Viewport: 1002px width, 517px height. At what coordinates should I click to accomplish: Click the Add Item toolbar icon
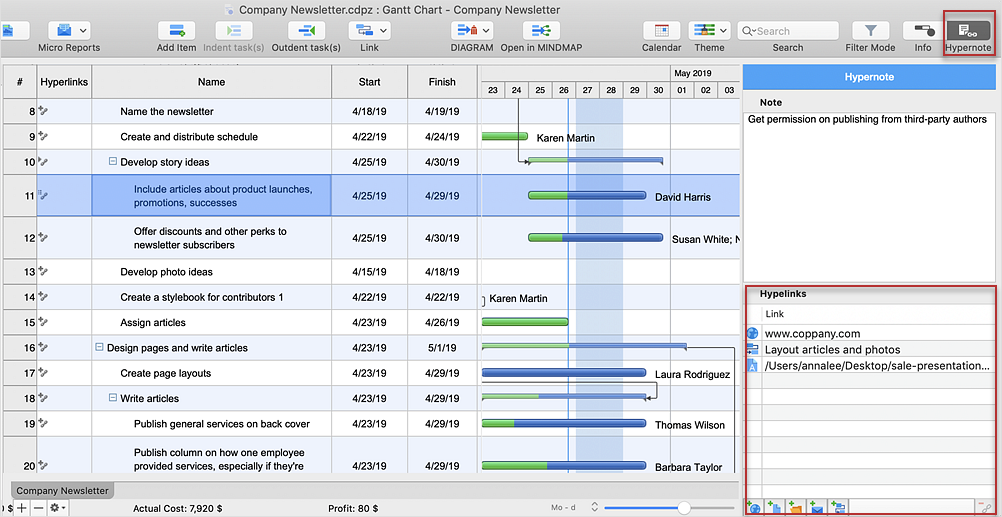pos(177,31)
